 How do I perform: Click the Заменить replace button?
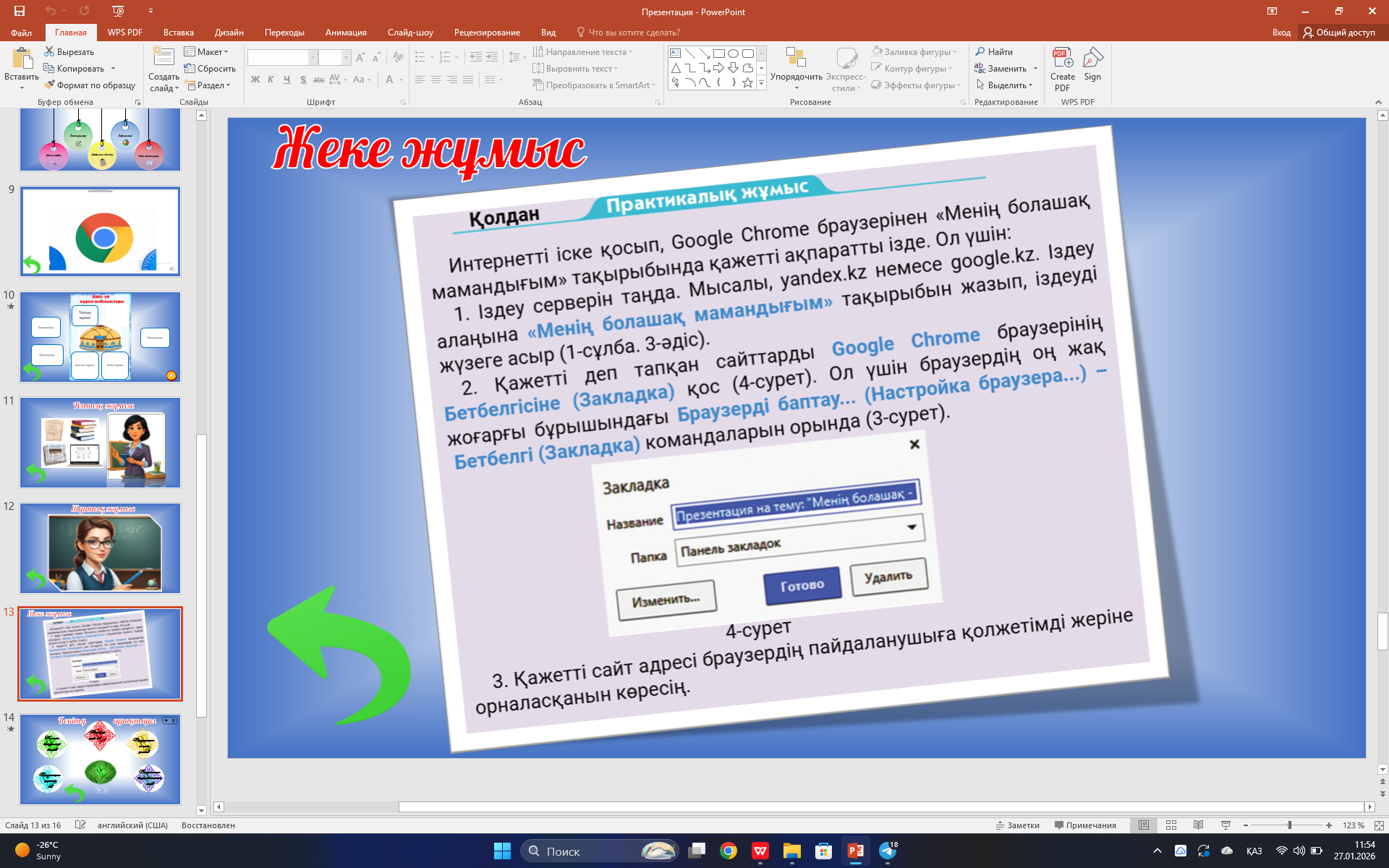(1001, 69)
